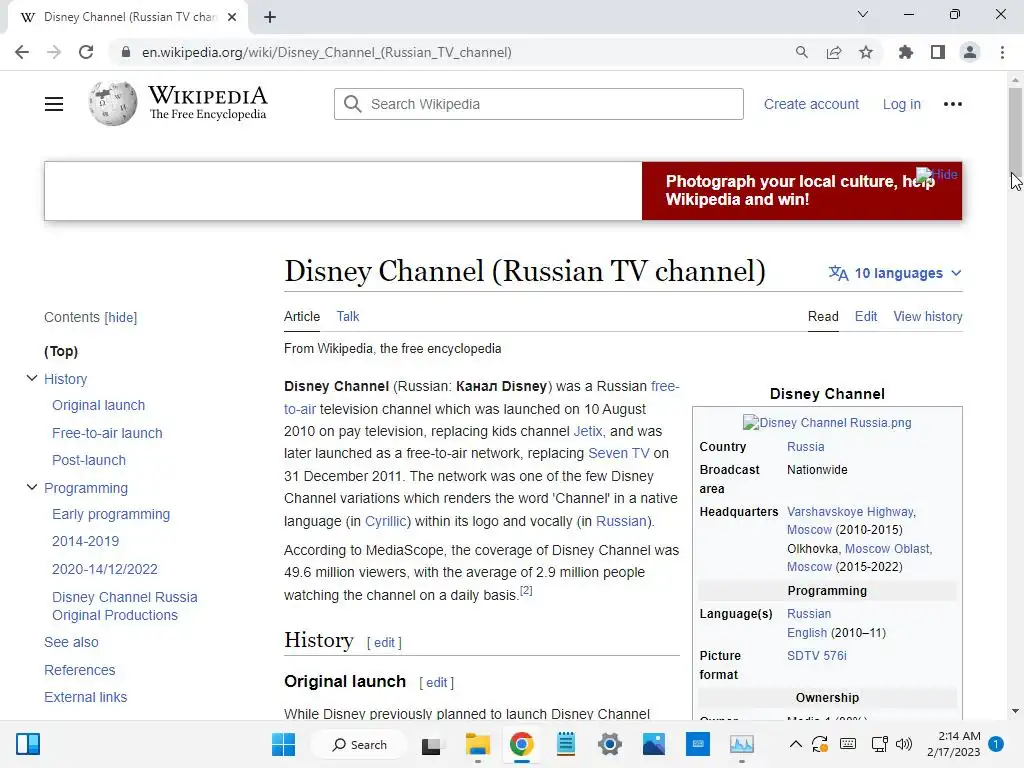Click the scrollbar down arrow

coord(1015,711)
